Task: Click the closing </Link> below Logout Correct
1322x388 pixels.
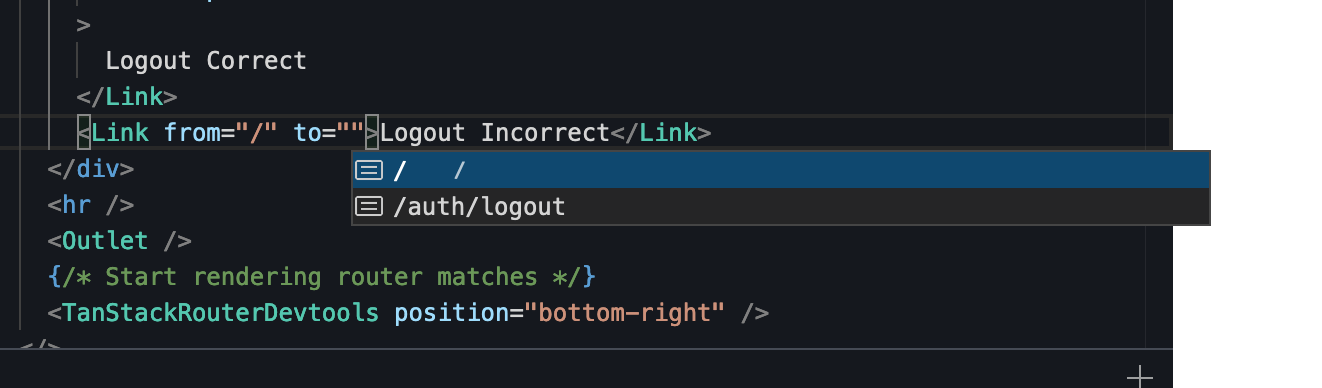Action: click(127, 96)
